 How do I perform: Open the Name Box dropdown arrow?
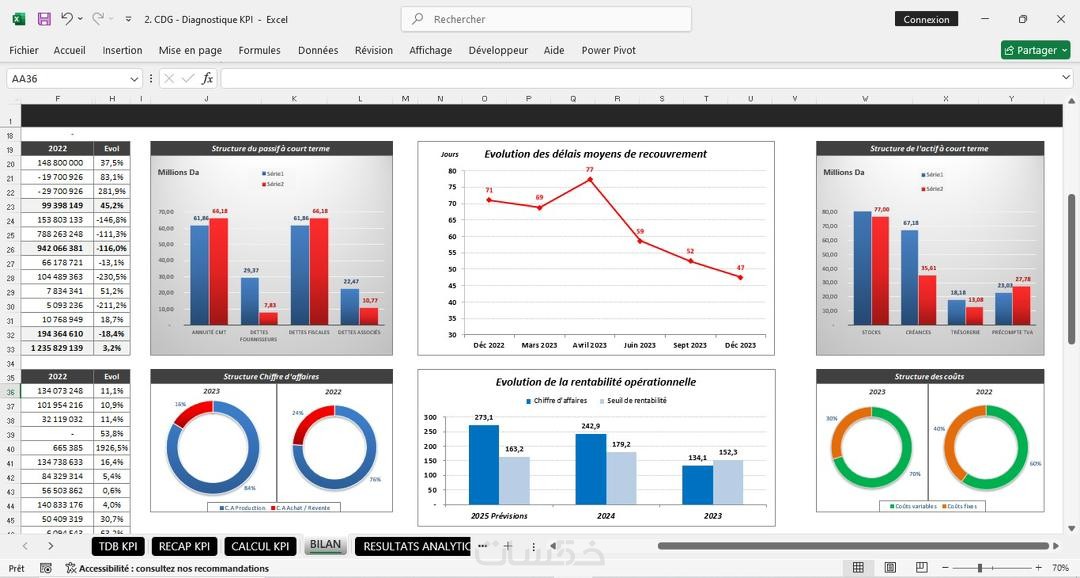pyautogui.click(x=134, y=79)
